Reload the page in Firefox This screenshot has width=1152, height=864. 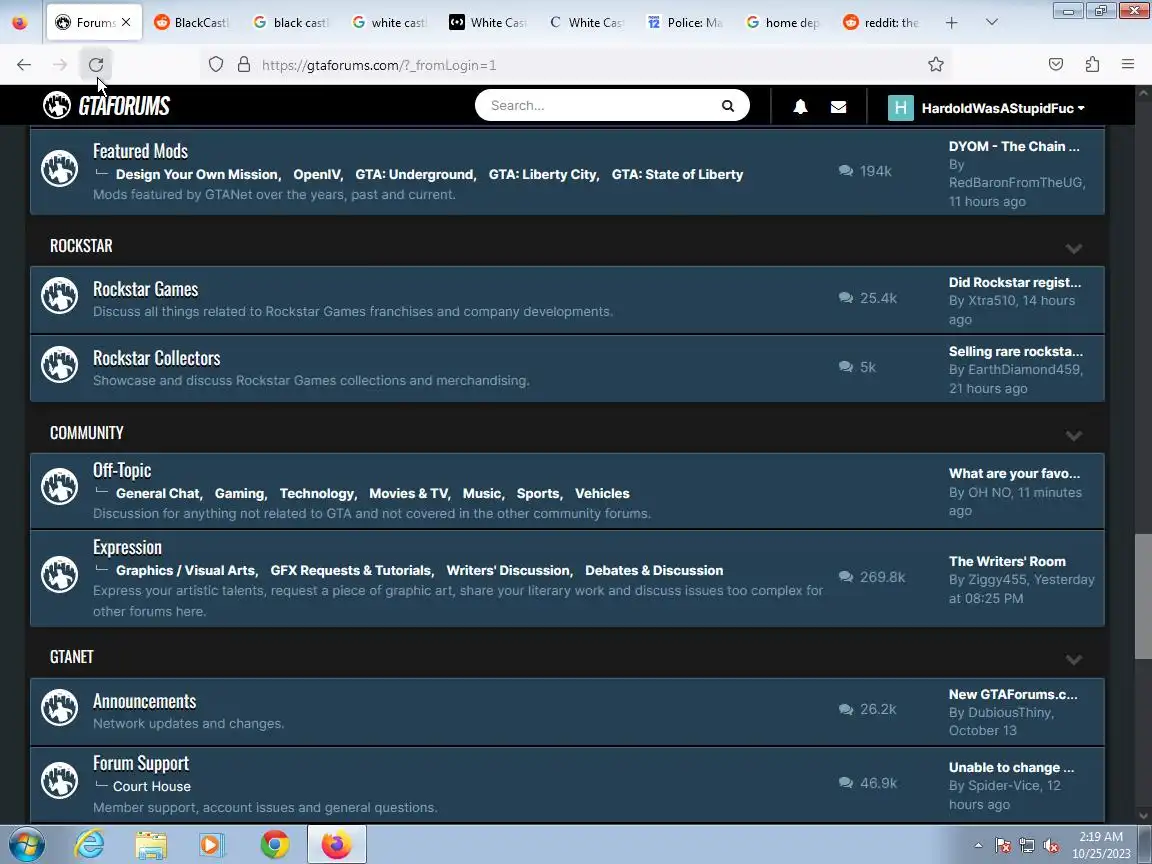click(x=96, y=65)
